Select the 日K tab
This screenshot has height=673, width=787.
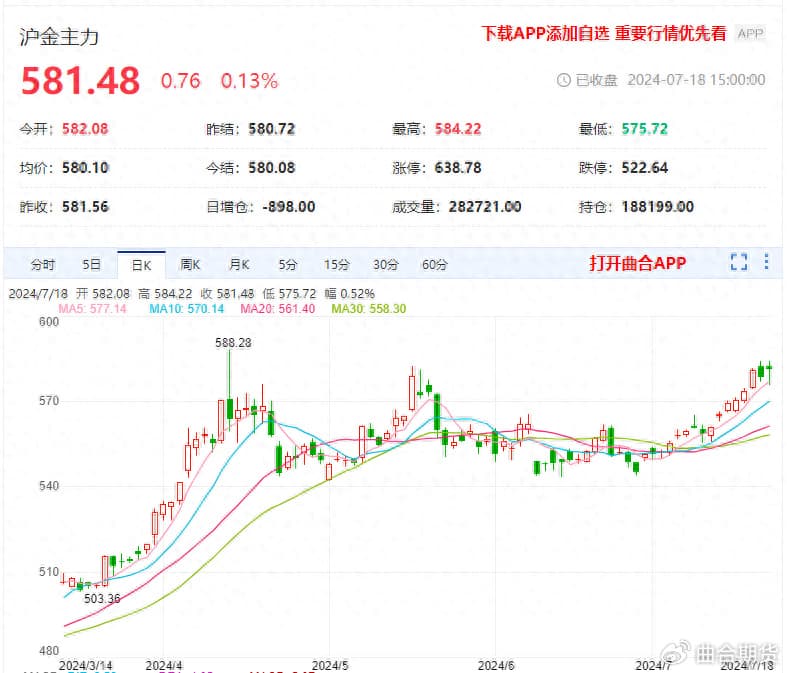141,265
